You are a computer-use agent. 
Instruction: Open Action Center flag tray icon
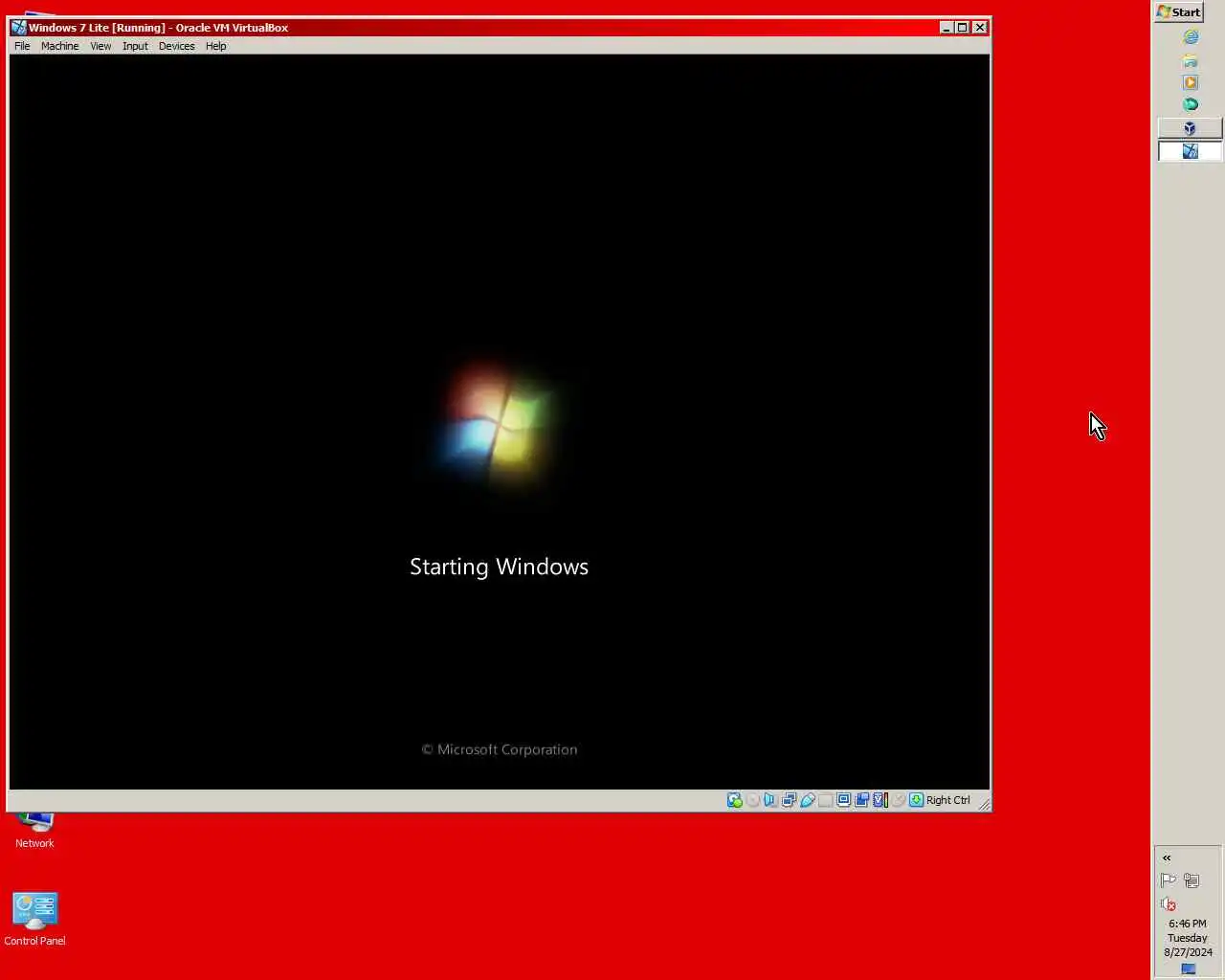pos(1168,880)
